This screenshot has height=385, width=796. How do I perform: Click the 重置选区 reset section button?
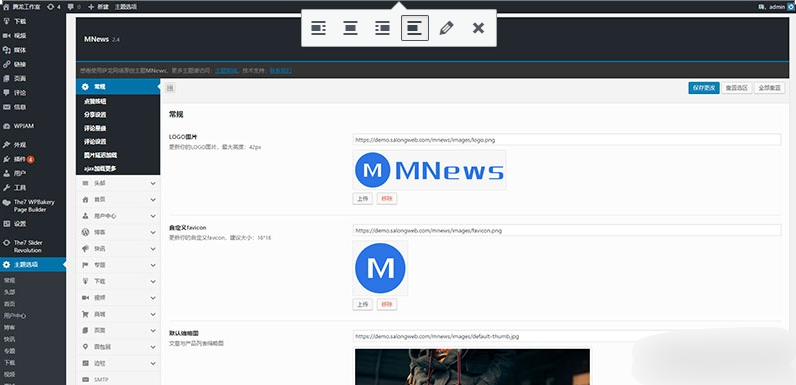coord(737,88)
